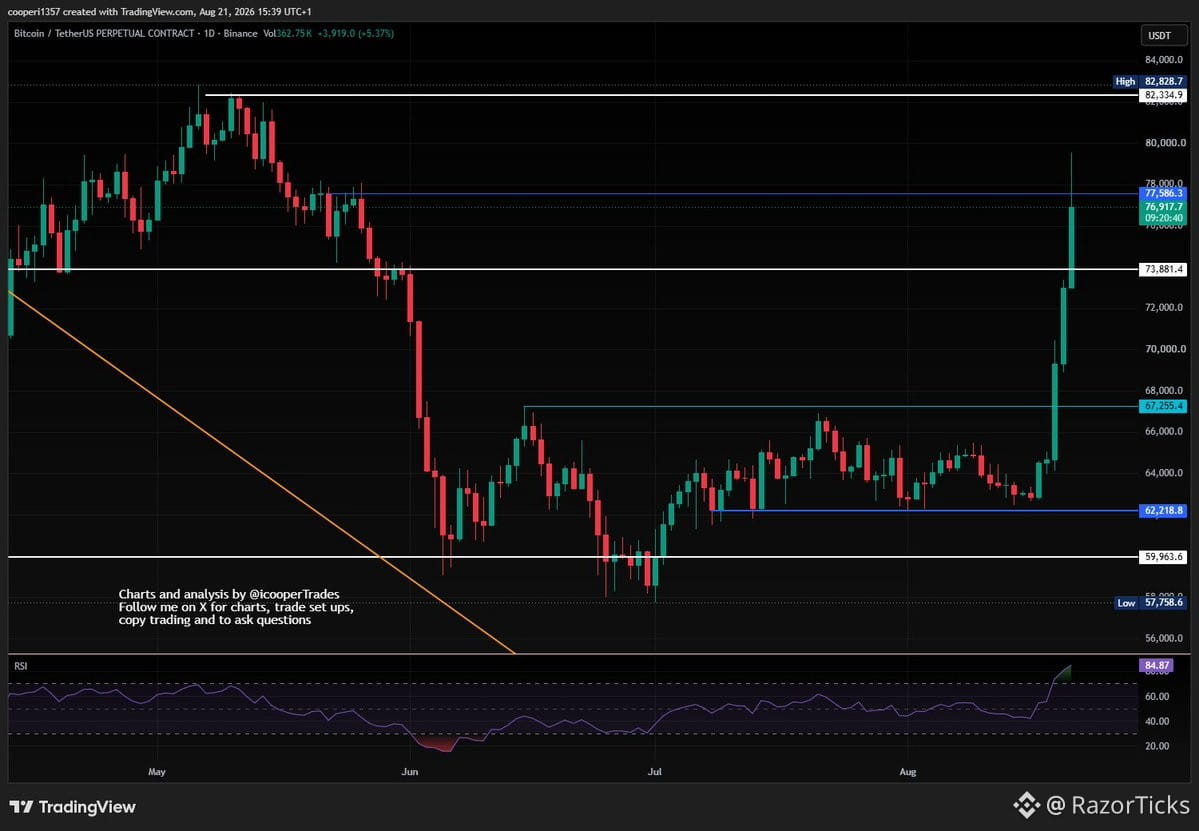Click the 'Charts and analysis by @icooperTrades' annotation
Viewport: 1199px width, 831px height.
[x=229, y=594]
